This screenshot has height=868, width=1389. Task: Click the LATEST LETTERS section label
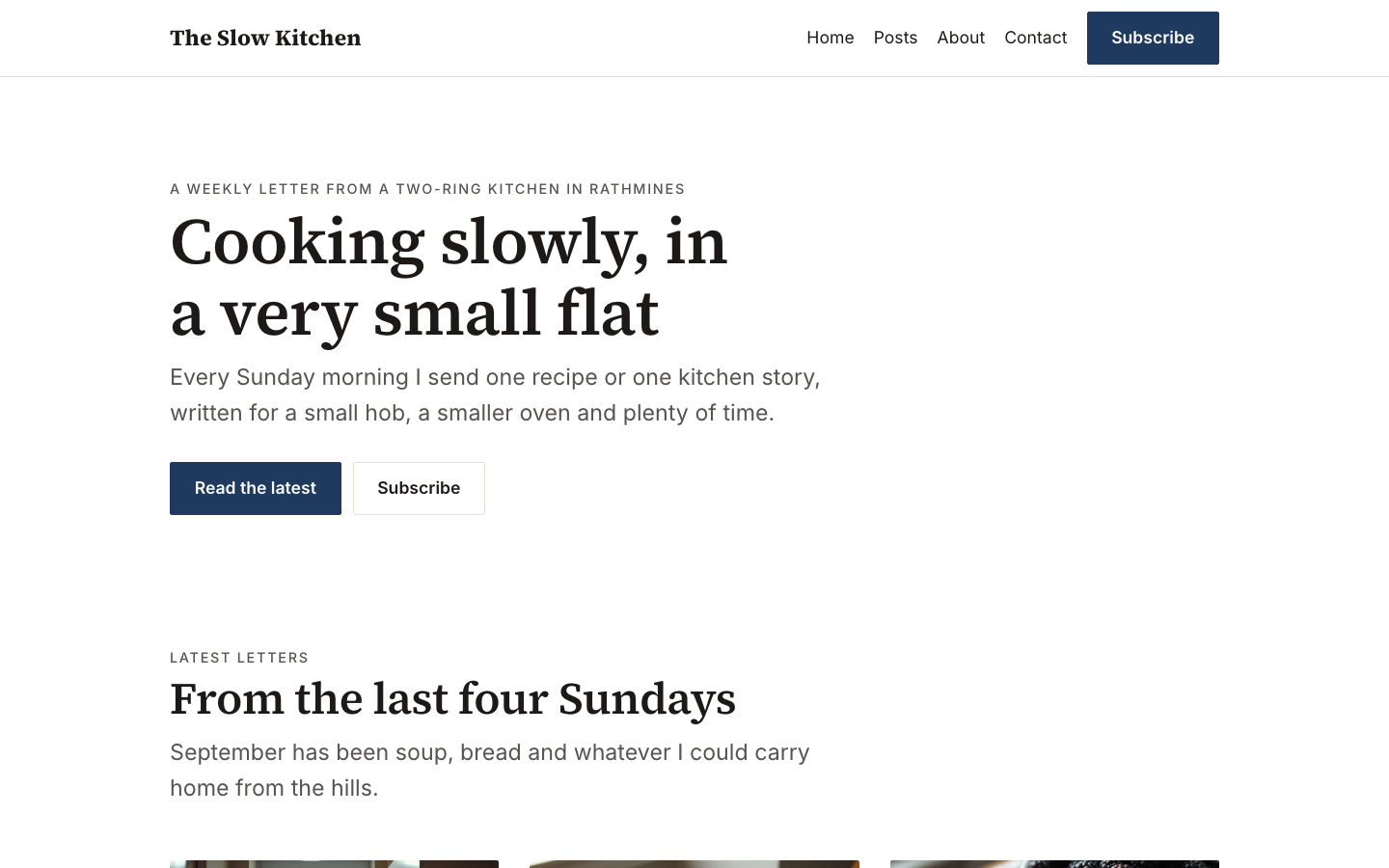click(x=239, y=658)
